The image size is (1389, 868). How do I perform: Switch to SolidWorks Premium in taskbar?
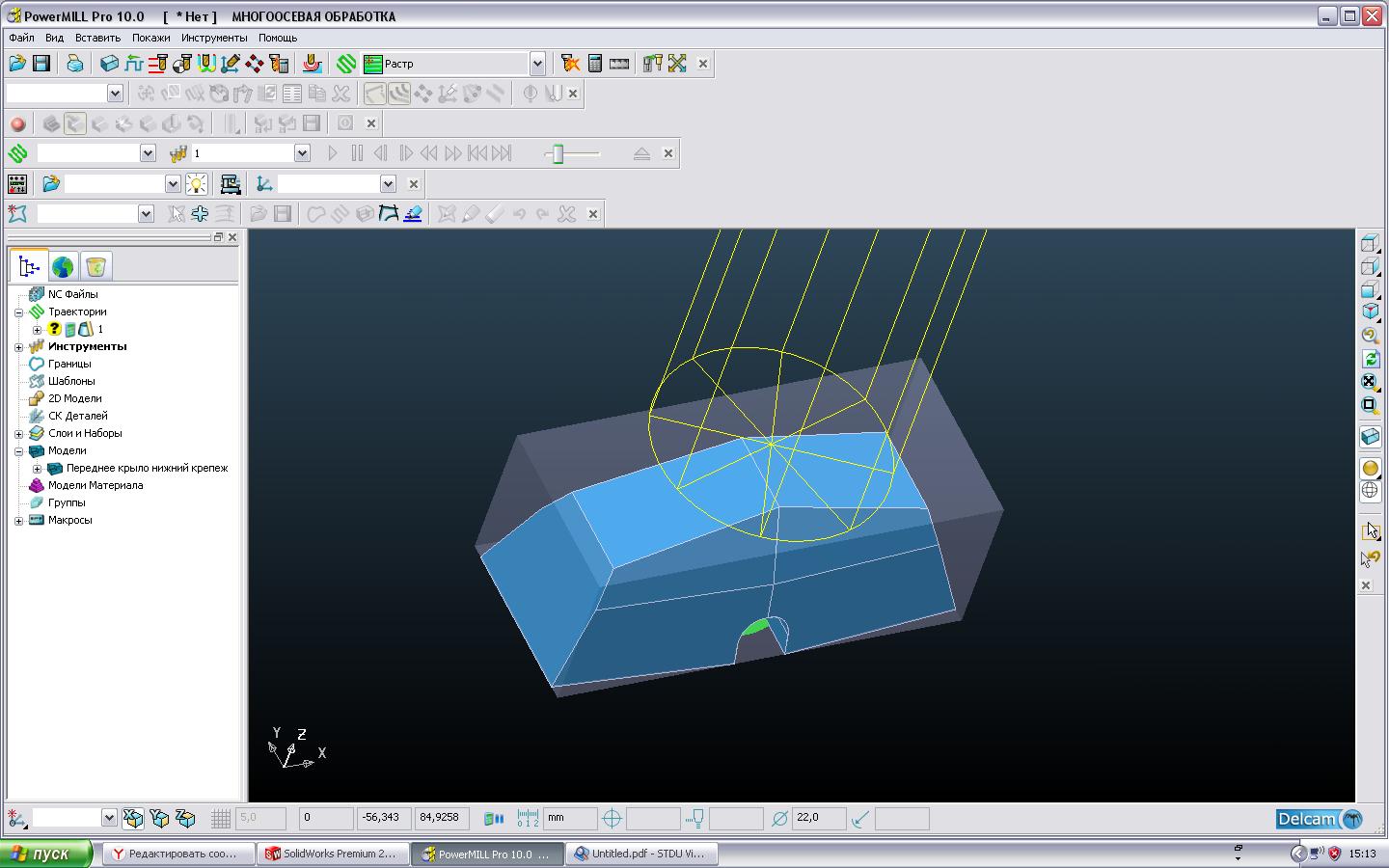[x=333, y=854]
